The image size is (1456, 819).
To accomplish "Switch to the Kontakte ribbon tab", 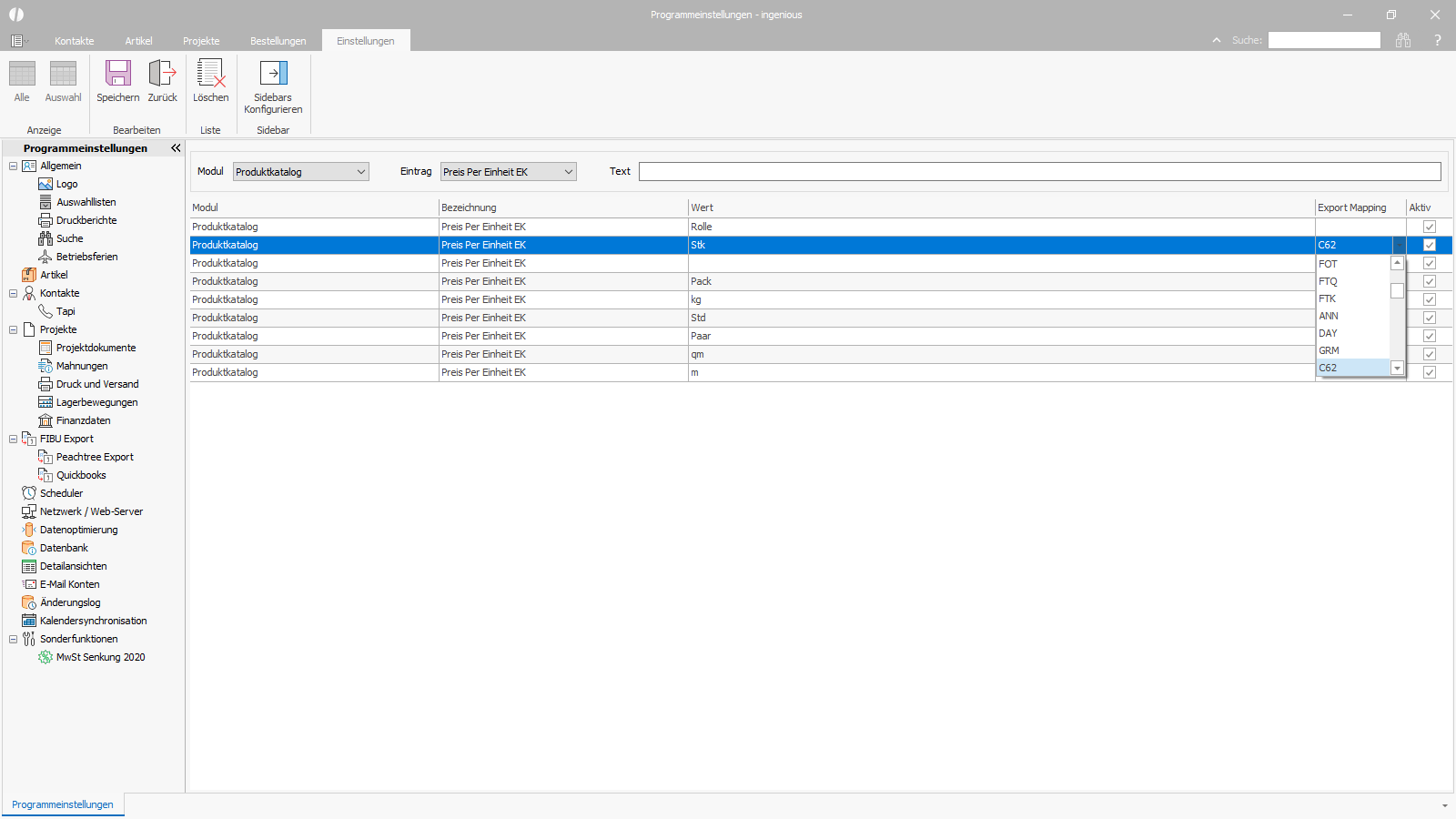I will click(x=74, y=41).
